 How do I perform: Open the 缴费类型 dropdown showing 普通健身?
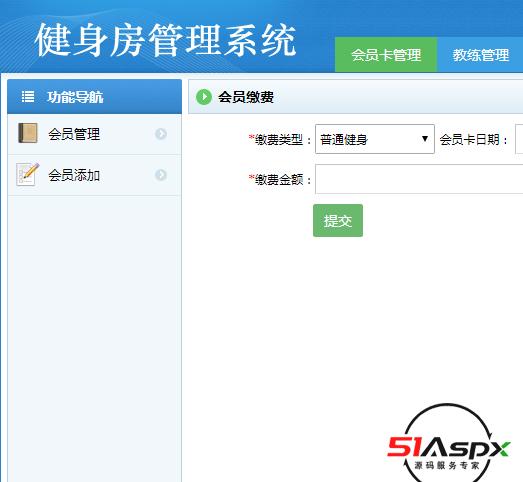tap(375, 139)
